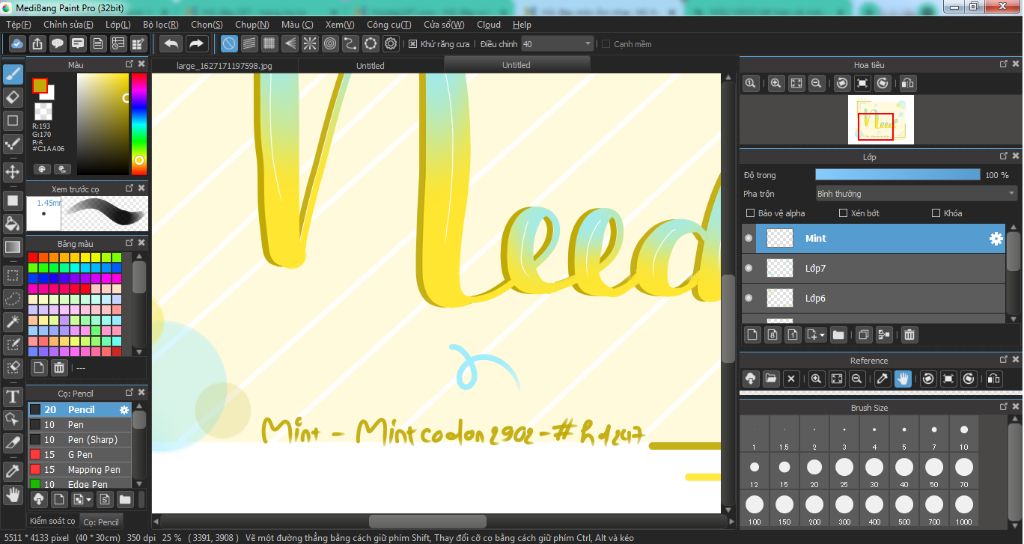
Task: Open Pha trộn blend mode dropdown
Action: pos(916,194)
